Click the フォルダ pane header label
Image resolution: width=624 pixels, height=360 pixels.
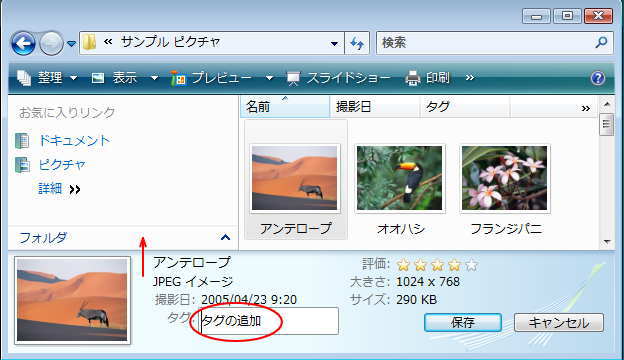pos(43,238)
